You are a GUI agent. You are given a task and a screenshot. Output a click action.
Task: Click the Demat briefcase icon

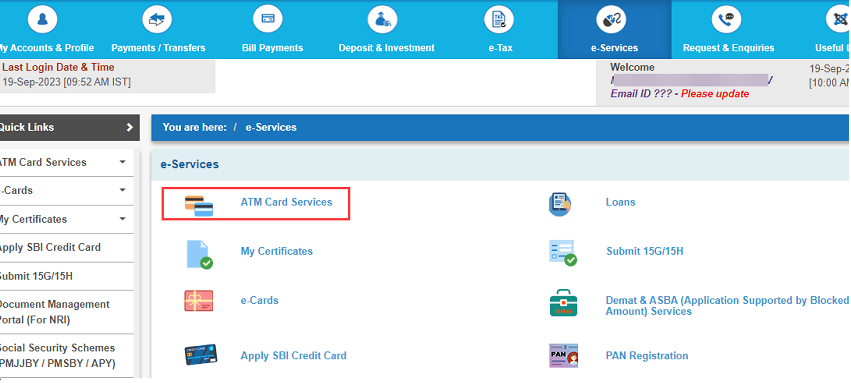pos(563,303)
